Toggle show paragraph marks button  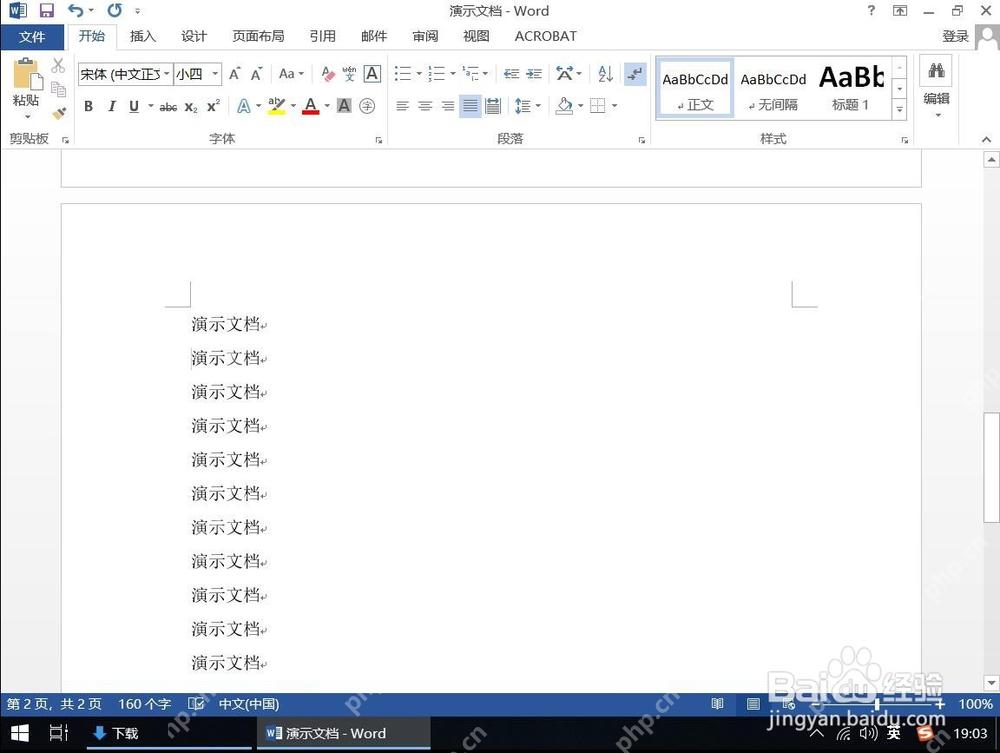pyautogui.click(x=635, y=74)
